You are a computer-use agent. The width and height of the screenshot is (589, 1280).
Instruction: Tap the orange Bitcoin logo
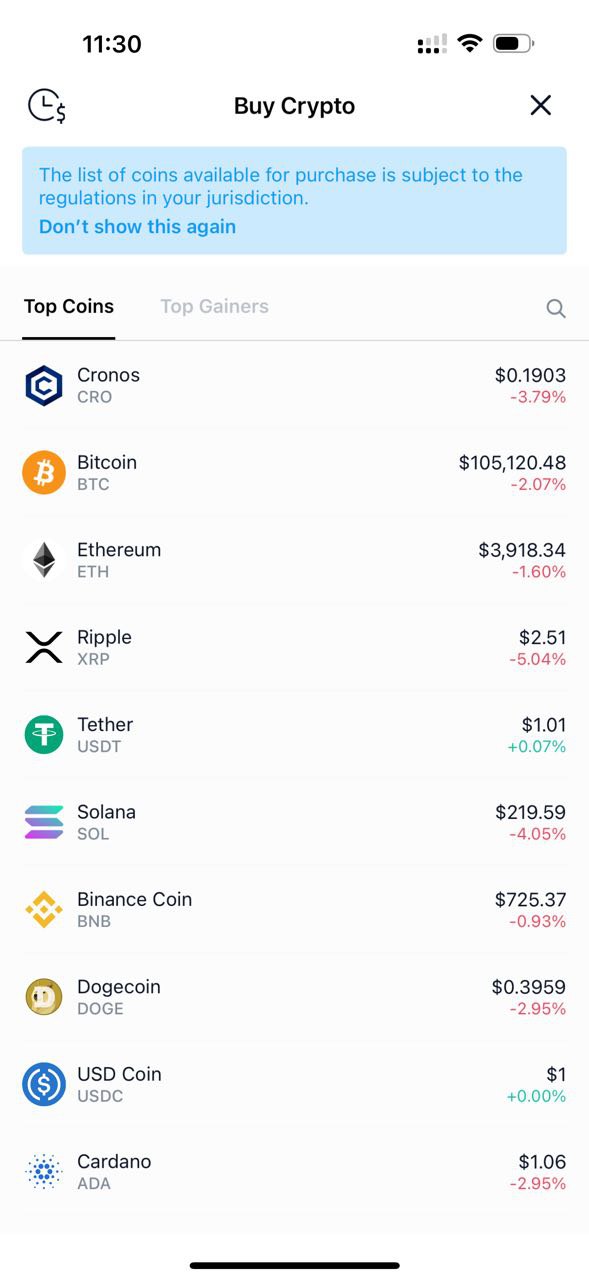pyautogui.click(x=43, y=473)
